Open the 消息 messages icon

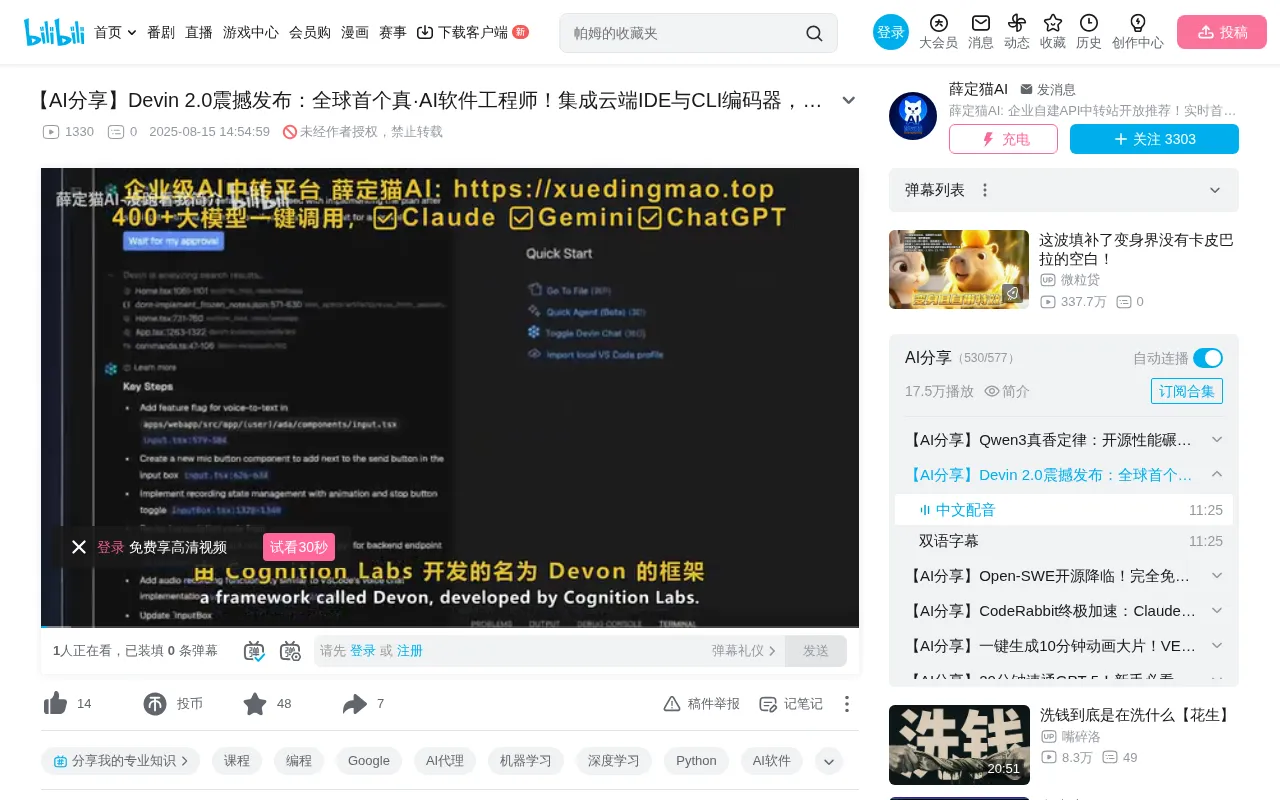(981, 32)
